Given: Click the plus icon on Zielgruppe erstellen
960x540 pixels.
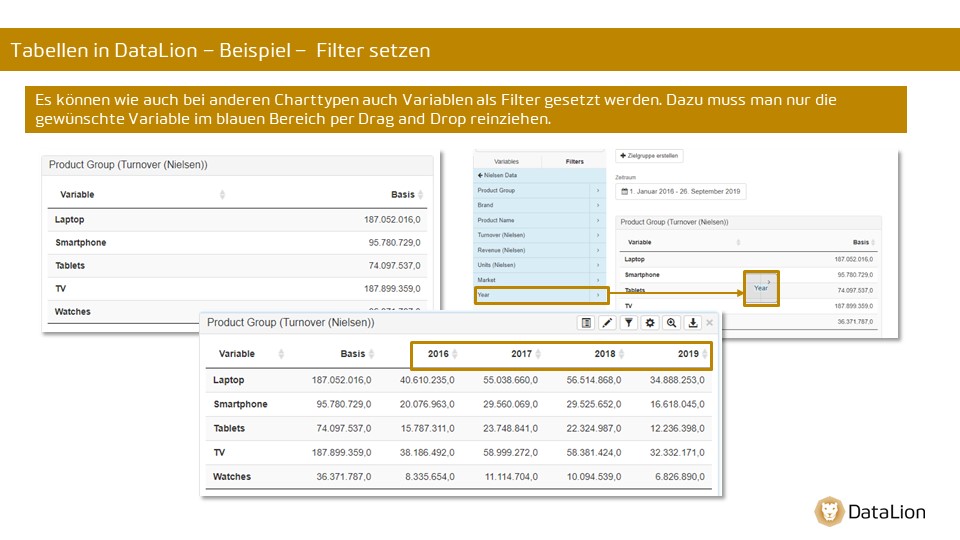Looking at the screenshot, I should (x=623, y=156).
